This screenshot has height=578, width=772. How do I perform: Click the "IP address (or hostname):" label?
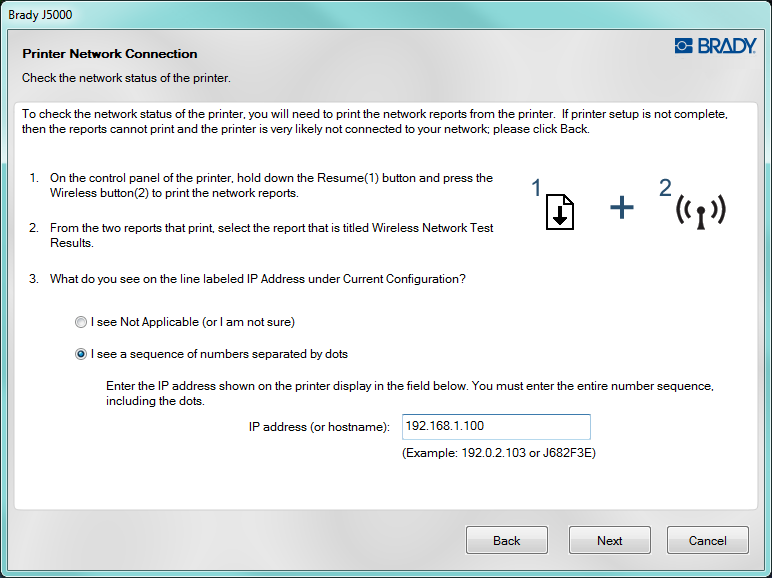(x=319, y=427)
